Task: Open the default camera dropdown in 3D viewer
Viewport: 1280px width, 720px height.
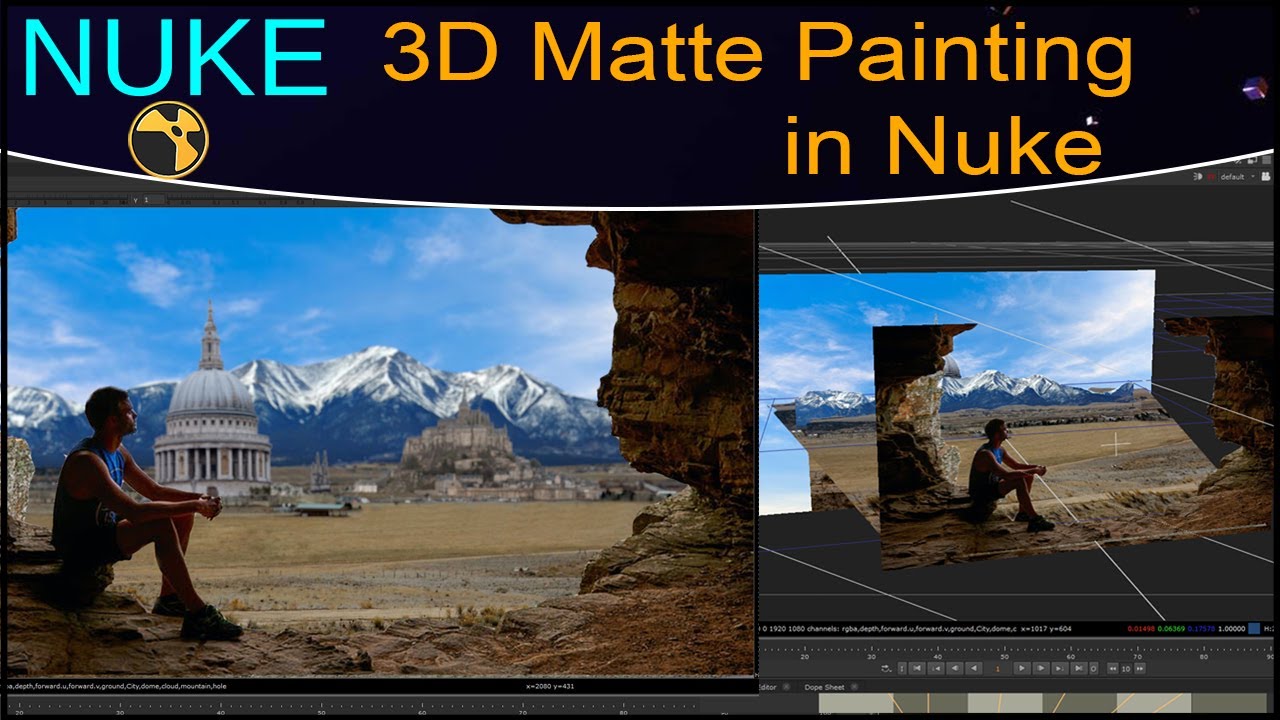Action: (x=1237, y=177)
